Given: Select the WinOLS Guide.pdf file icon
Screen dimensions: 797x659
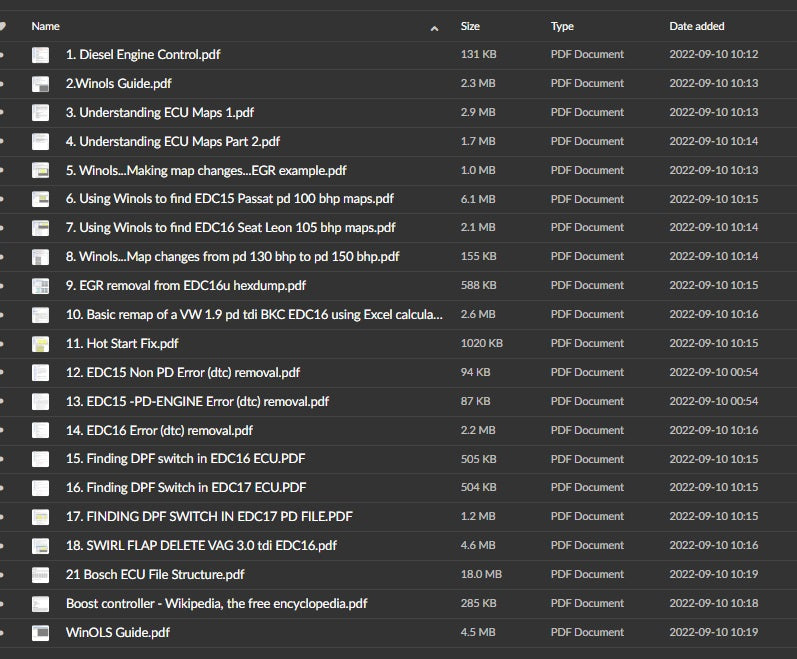Looking at the screenshot, I should pyautogui.click(x=40, y=633).
